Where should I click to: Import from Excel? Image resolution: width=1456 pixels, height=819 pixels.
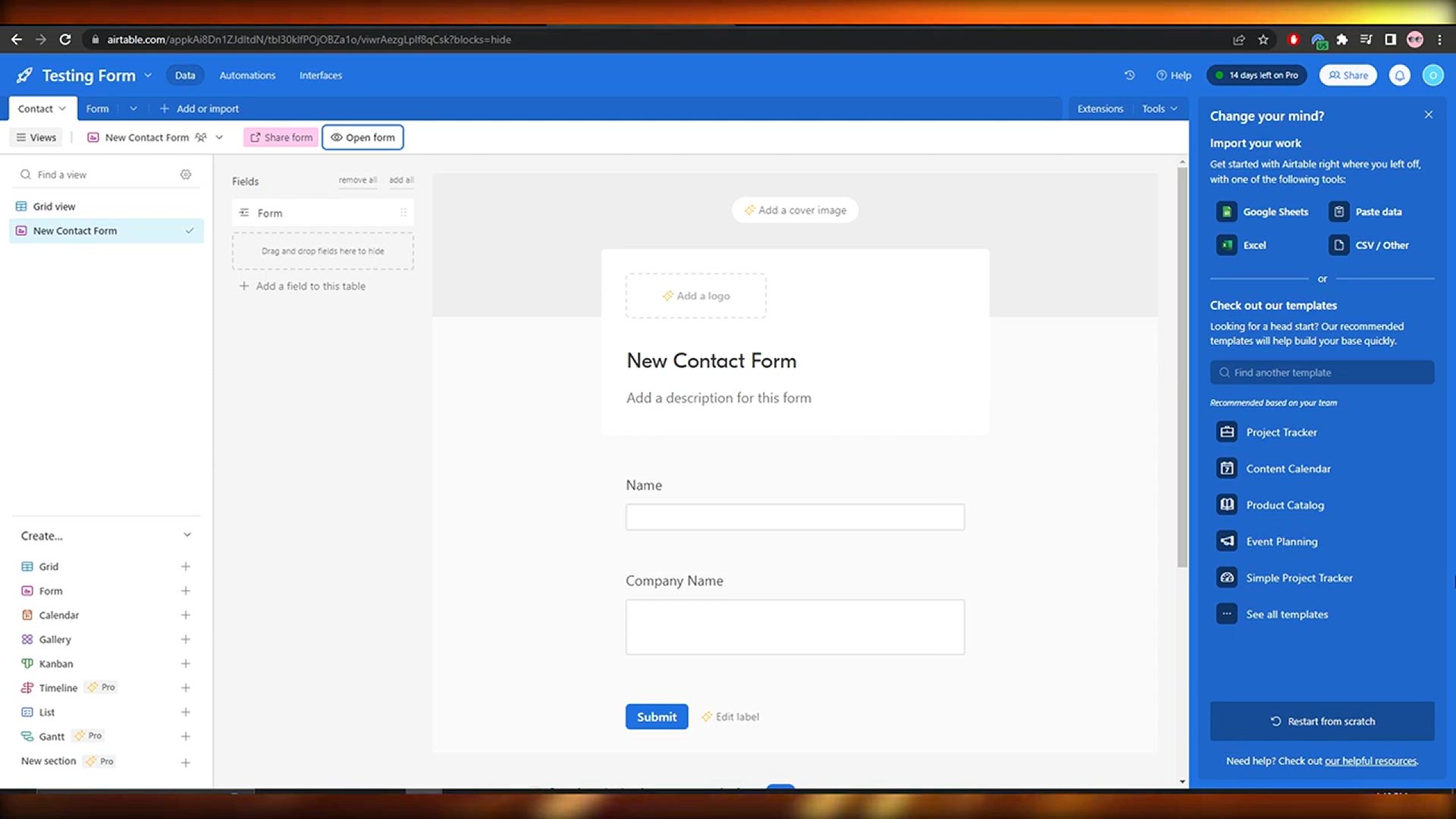1241,245
